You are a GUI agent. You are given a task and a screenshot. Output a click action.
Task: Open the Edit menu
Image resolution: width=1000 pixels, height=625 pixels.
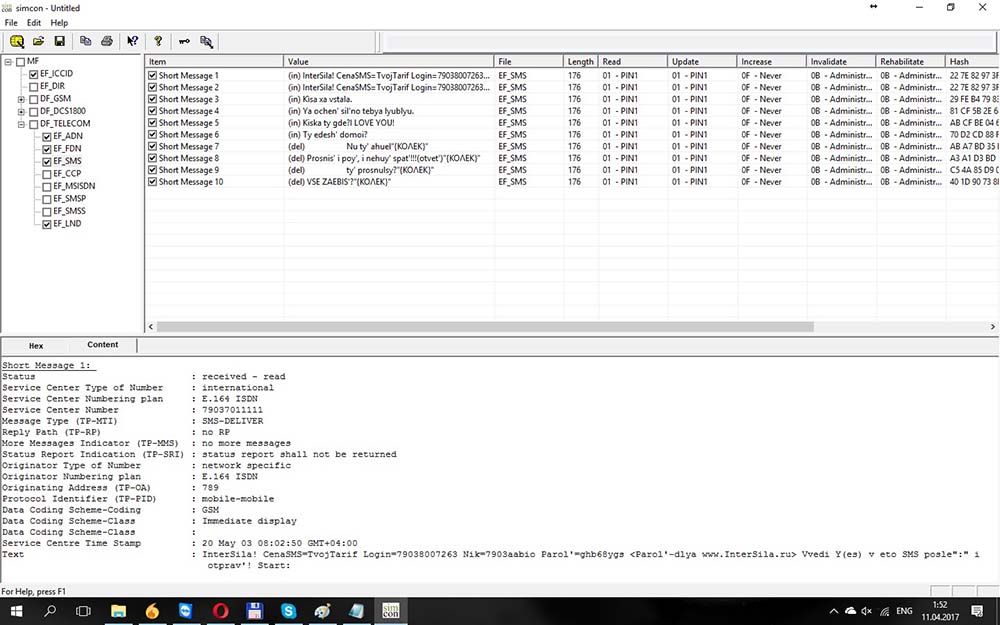34,22
